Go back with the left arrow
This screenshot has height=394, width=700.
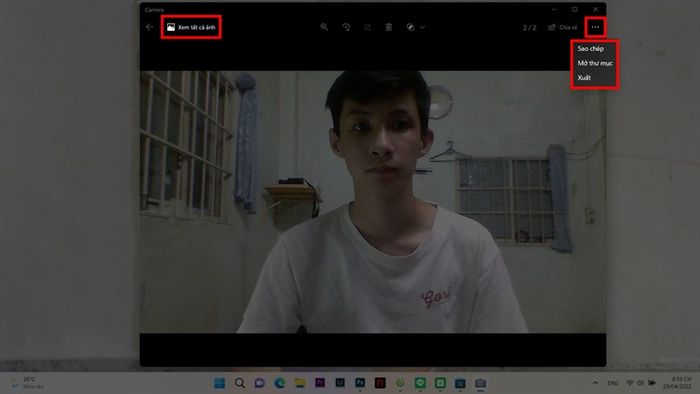150,27
